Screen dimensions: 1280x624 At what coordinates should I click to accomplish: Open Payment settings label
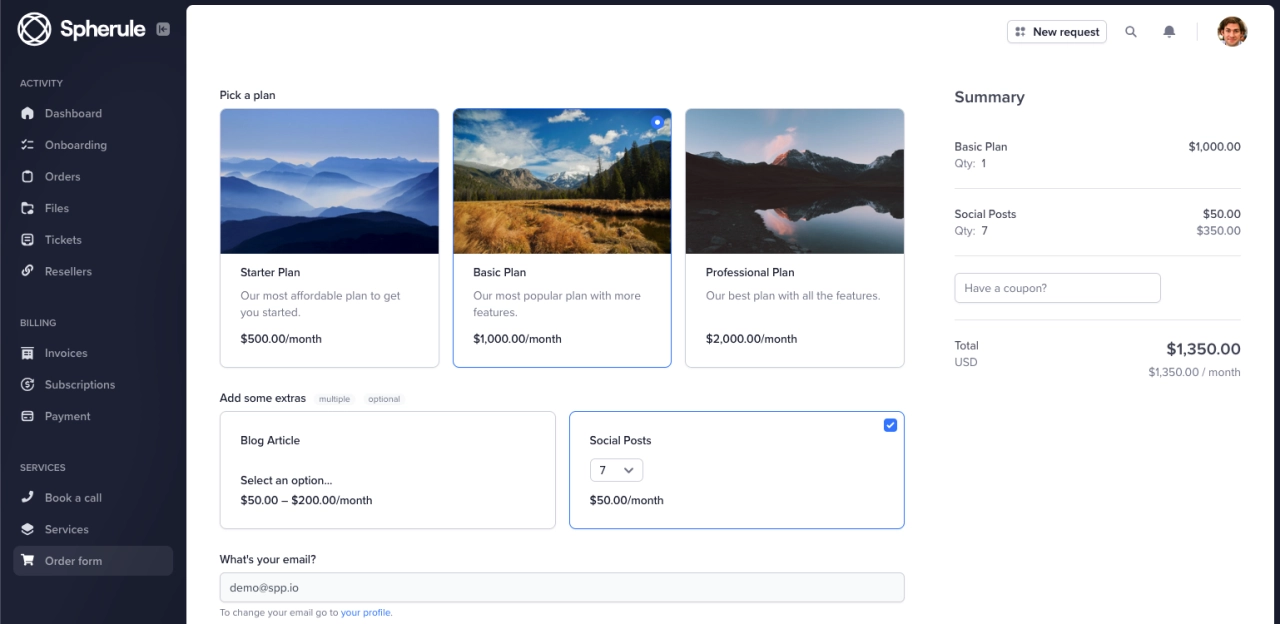click(x=68, y=416)
